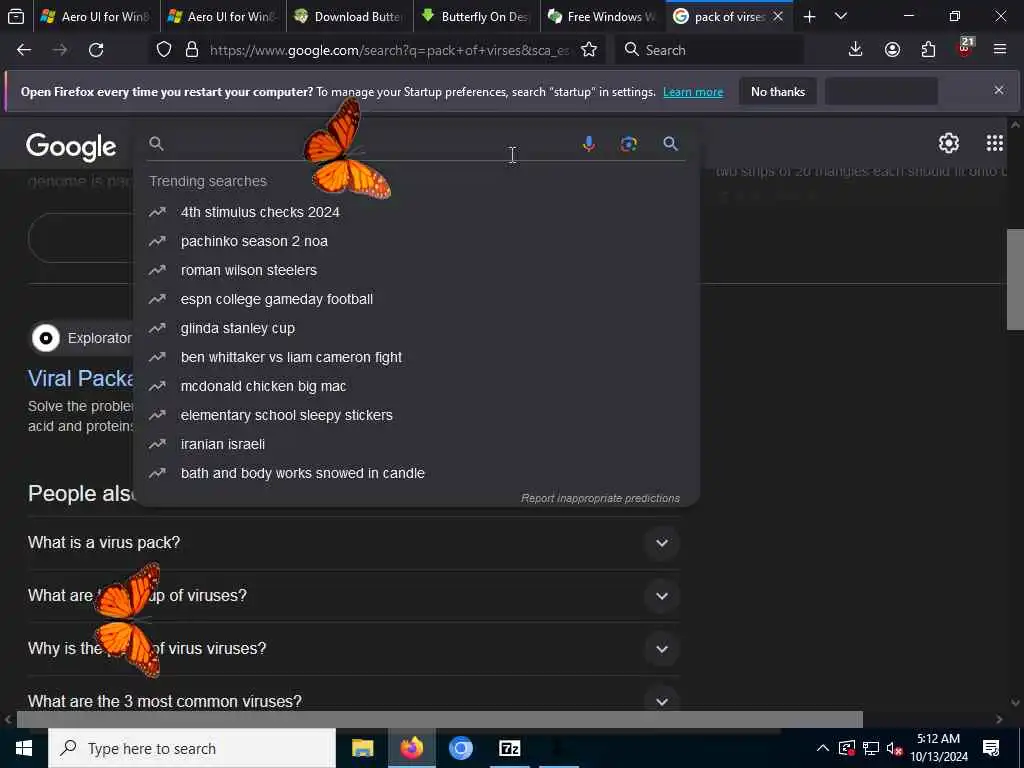The width and height of the screenshot is (1024, 768).
Task: Go to Google logo homepage
Action: coord(71,146)
